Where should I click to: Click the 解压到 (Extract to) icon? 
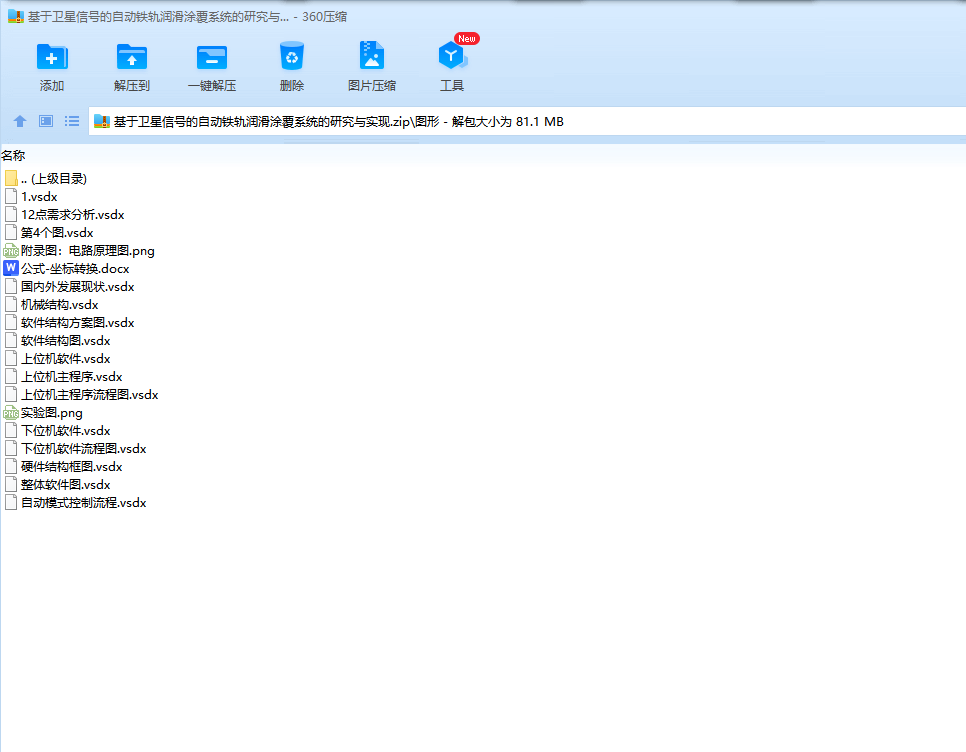pos(132,57)
